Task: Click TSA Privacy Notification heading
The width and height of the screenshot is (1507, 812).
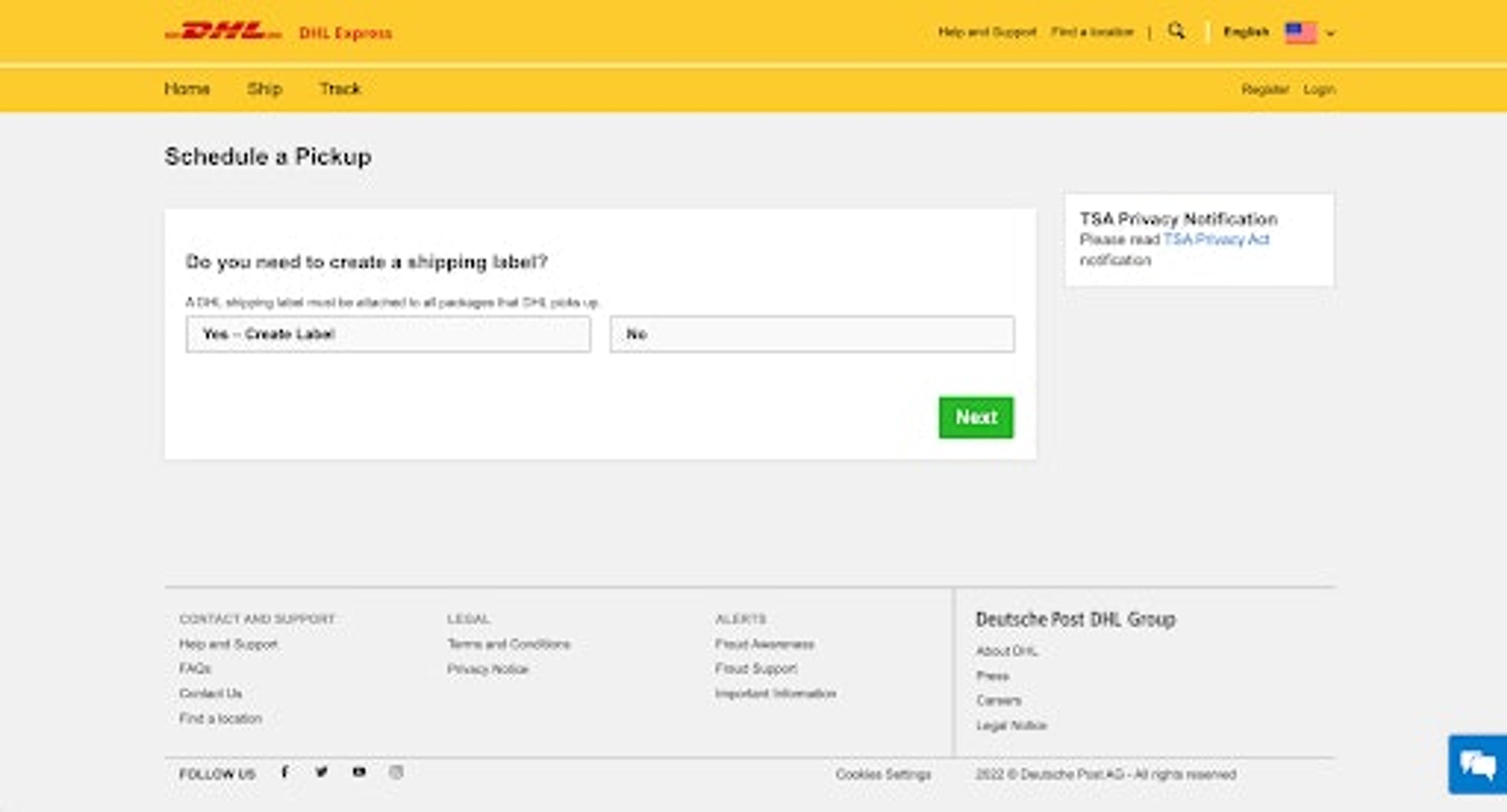Action: (x=1178, y=219)
